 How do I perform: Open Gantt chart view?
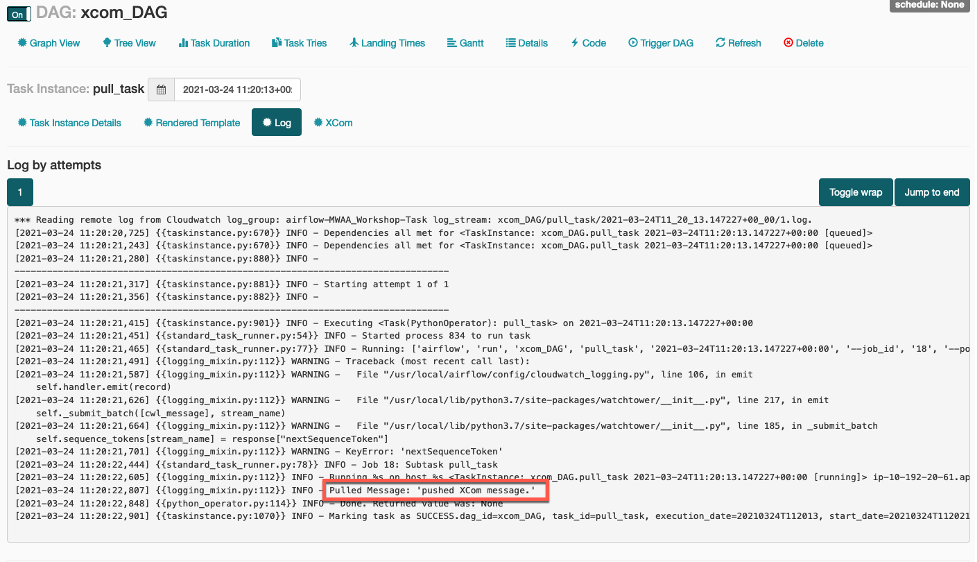[x=465, y=43]
